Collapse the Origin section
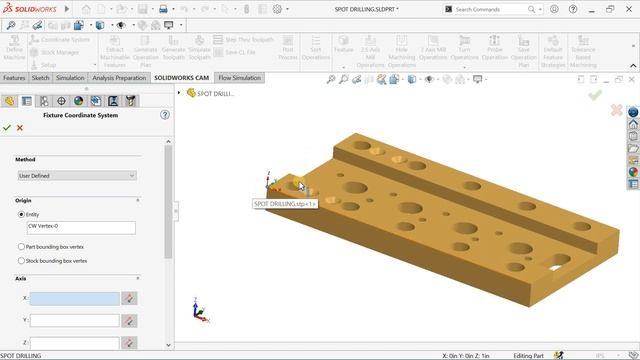Screen dimensions: 640x360 click(138, 200)
